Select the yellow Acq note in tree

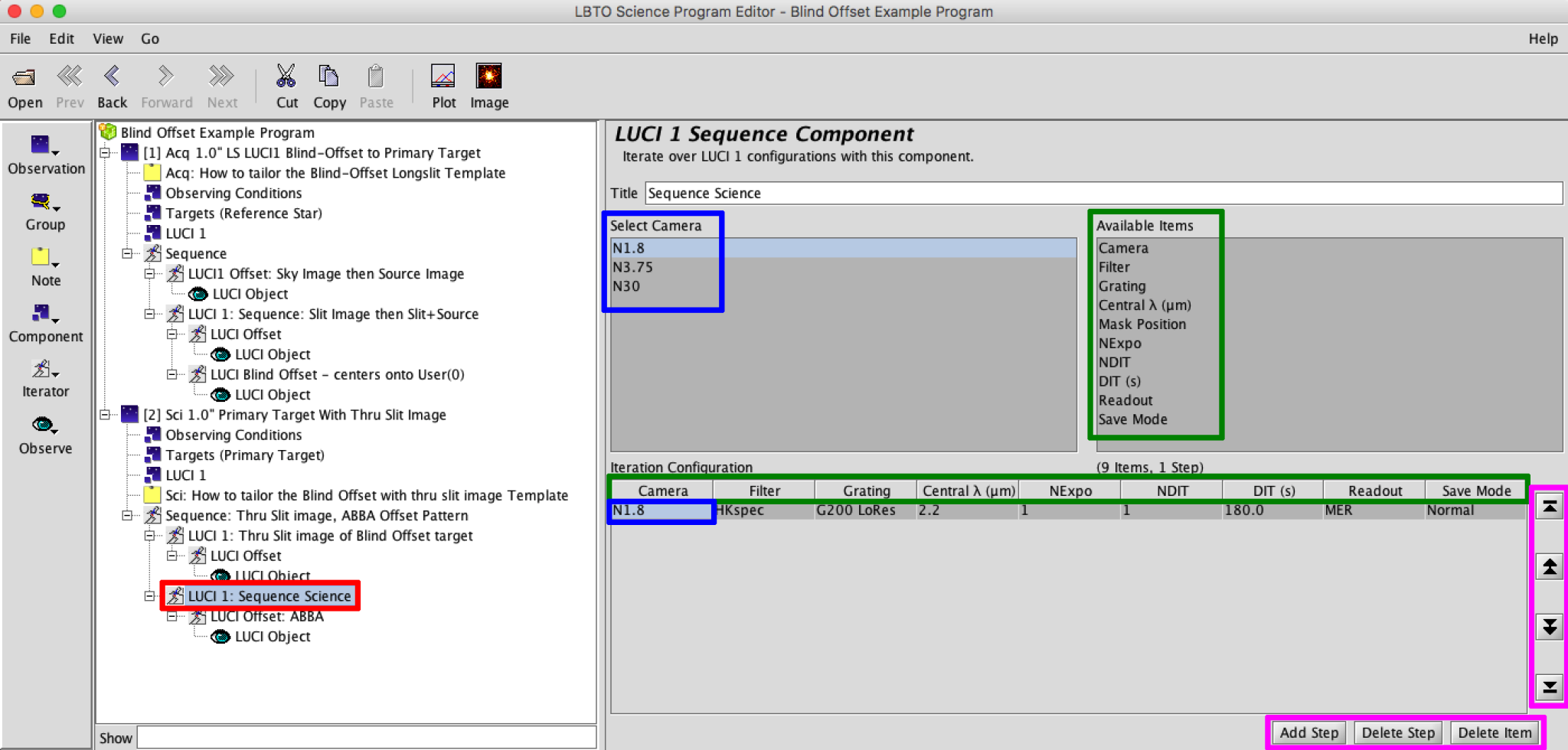tap(152, 173)
